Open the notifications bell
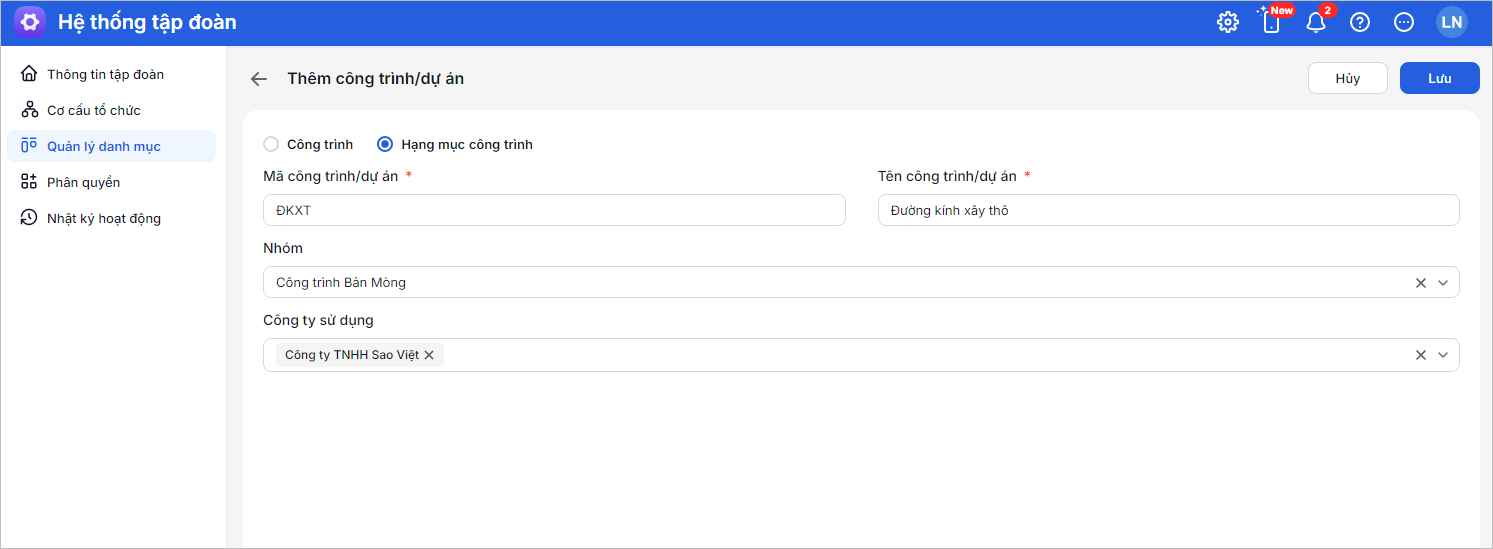 click(1316, 22)
